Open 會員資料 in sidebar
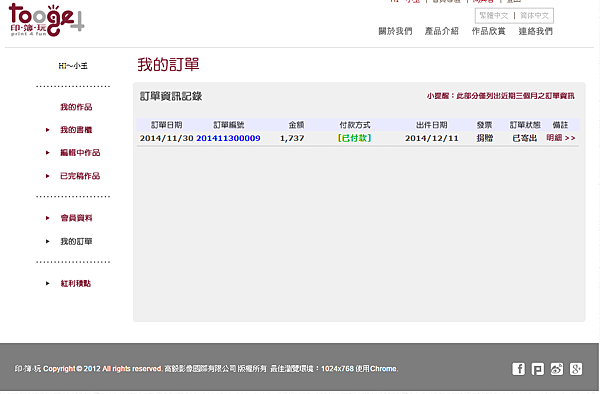600x394 pixels. click(76, 218)
